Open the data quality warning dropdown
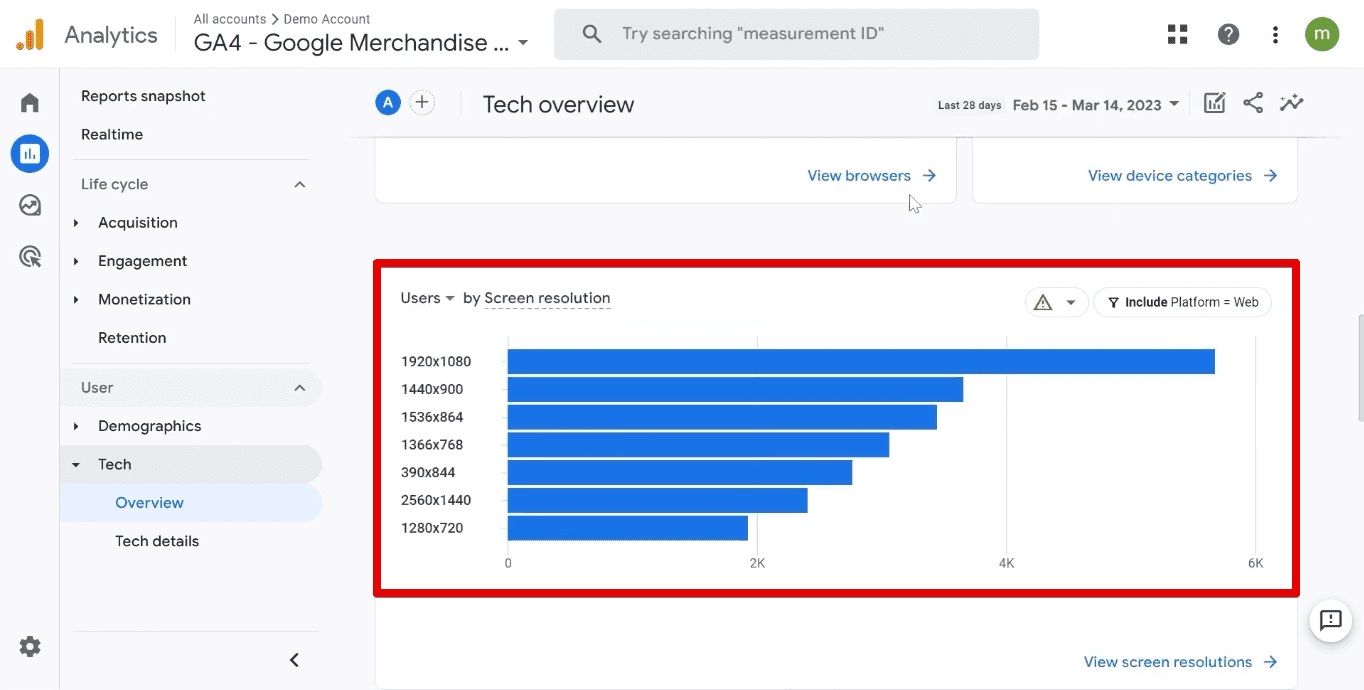The width and height of the screenshot is (1364, 690). tap(1056, 301)
